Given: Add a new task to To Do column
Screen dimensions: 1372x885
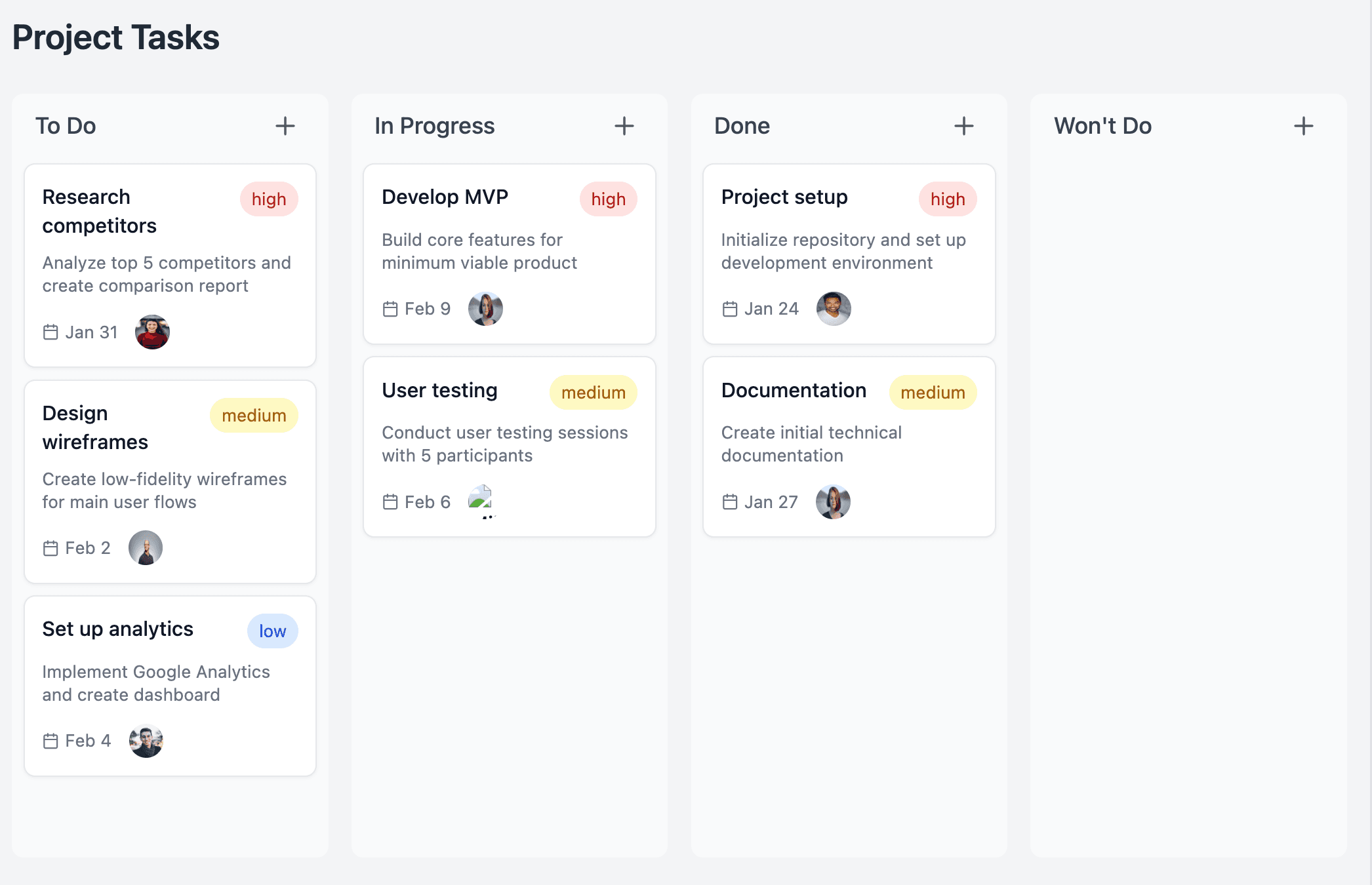Looking at the screenshot, I should pyautogui.click(x=285, y=126).
